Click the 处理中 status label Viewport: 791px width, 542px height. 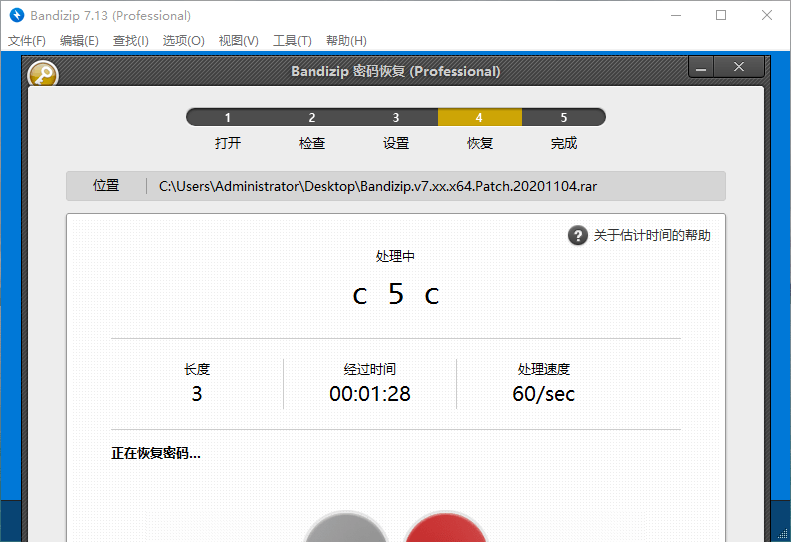[396, 256]
